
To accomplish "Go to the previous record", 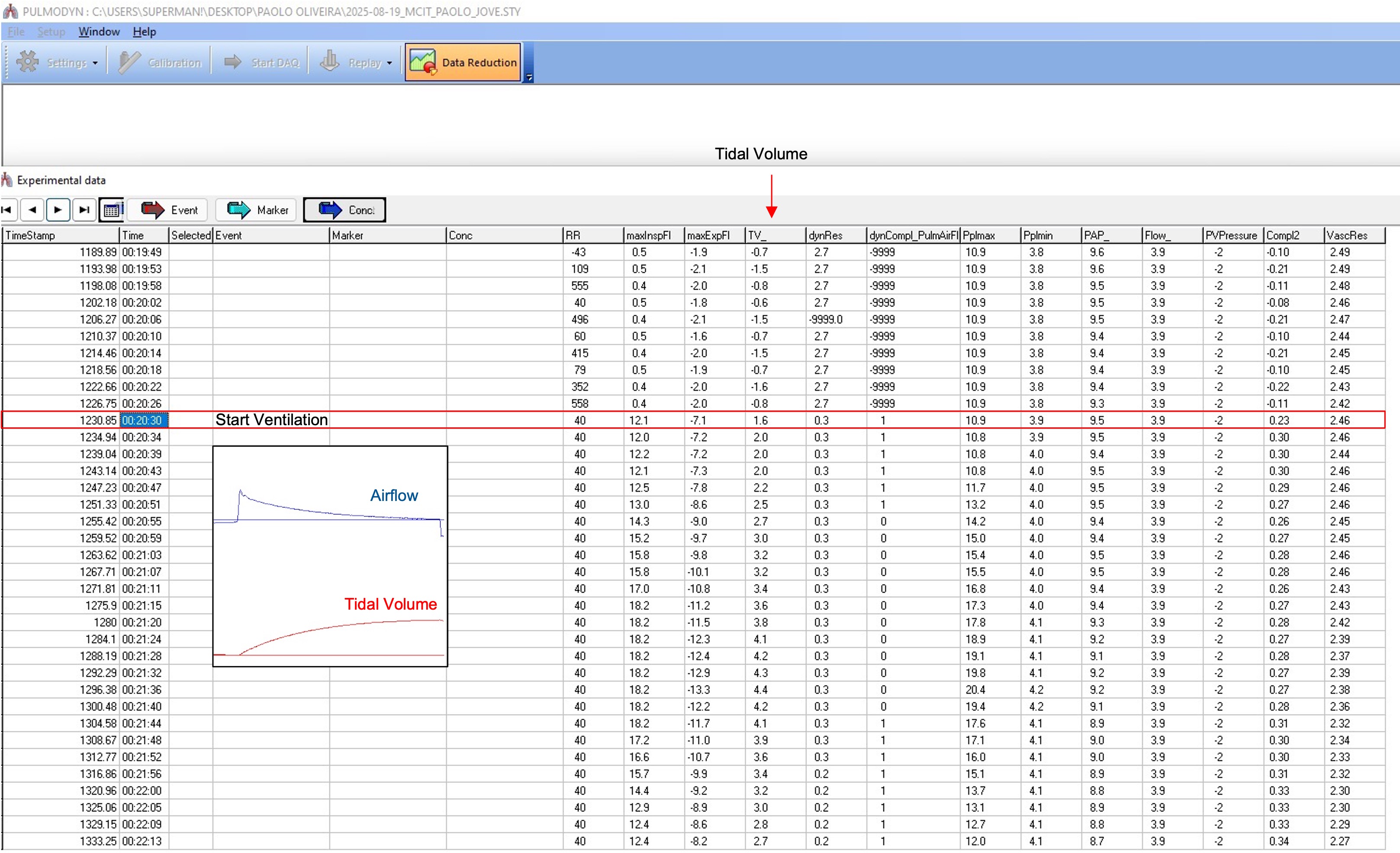I will point(32,210).
